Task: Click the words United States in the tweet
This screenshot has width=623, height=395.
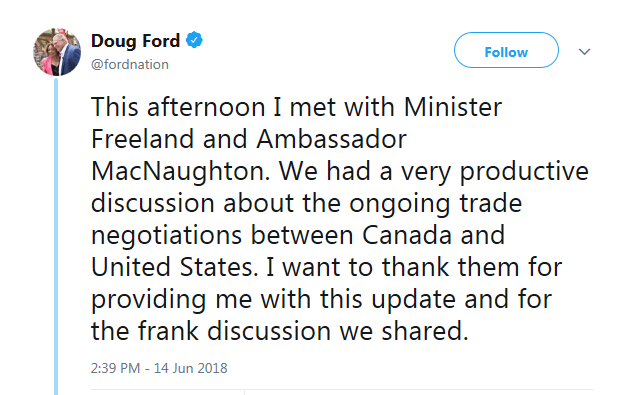Action: coord(172,267)
